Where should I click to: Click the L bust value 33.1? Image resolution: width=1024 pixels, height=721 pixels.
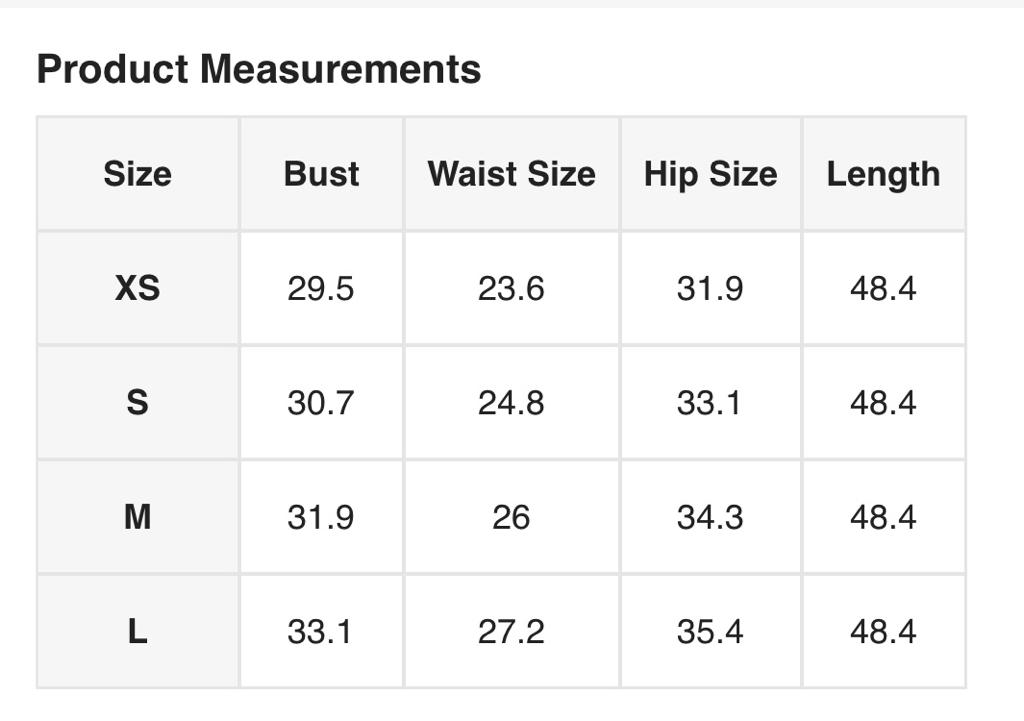(320, 632)
